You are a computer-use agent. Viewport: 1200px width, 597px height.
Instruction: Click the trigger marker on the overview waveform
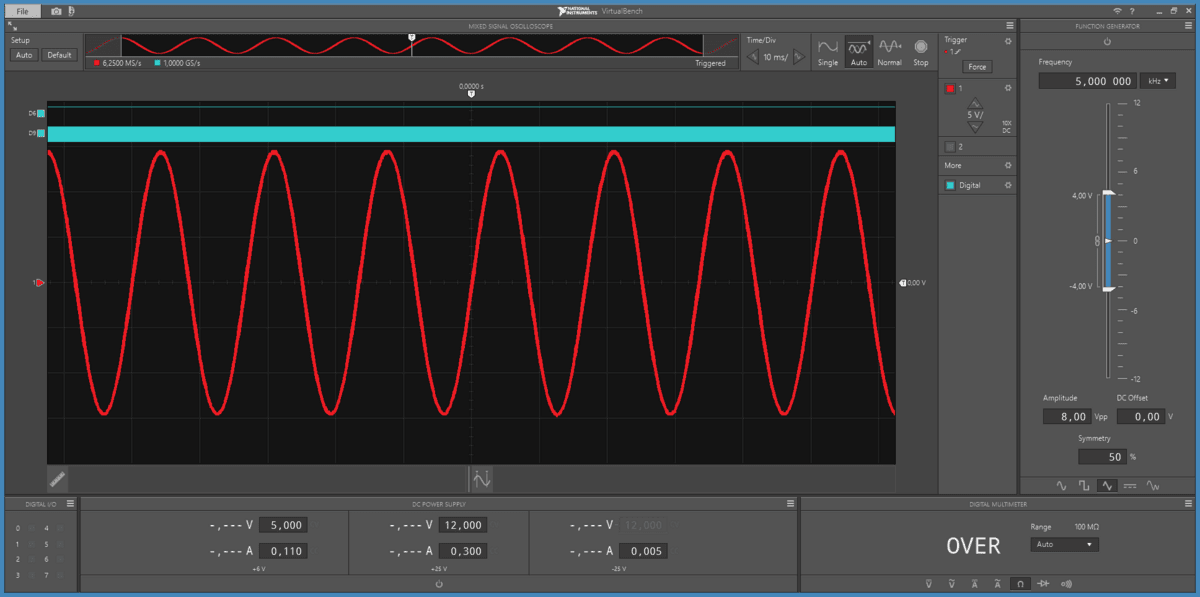tap(411, 37)
